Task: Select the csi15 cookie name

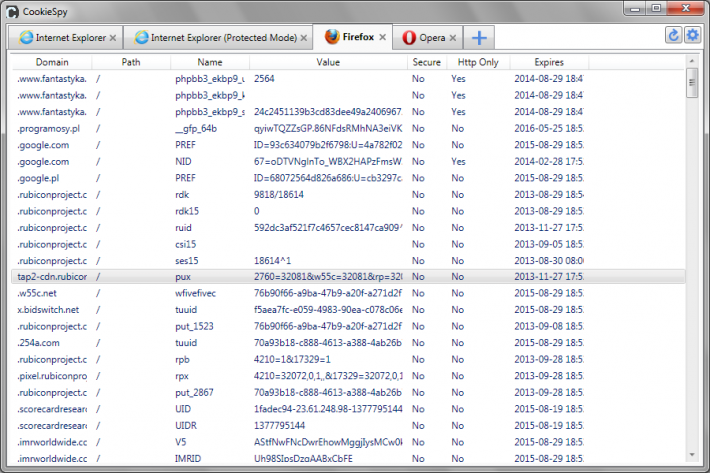Action: click(x=186, y=244)
